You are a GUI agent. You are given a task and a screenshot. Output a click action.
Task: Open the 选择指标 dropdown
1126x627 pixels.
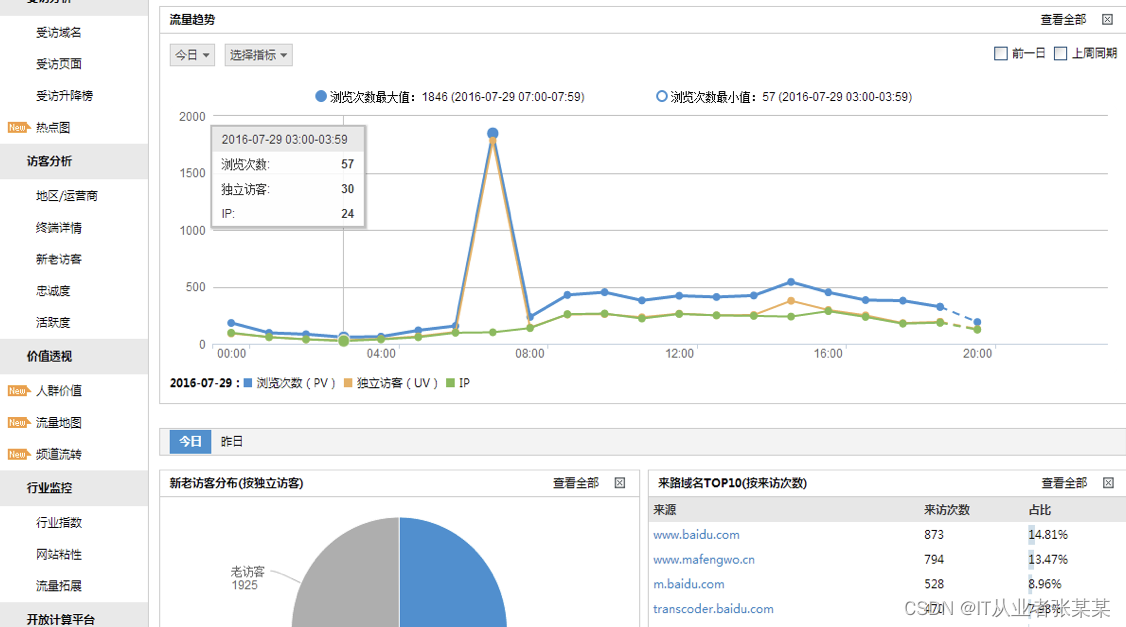pyautogui.click(x=259, y=55)
